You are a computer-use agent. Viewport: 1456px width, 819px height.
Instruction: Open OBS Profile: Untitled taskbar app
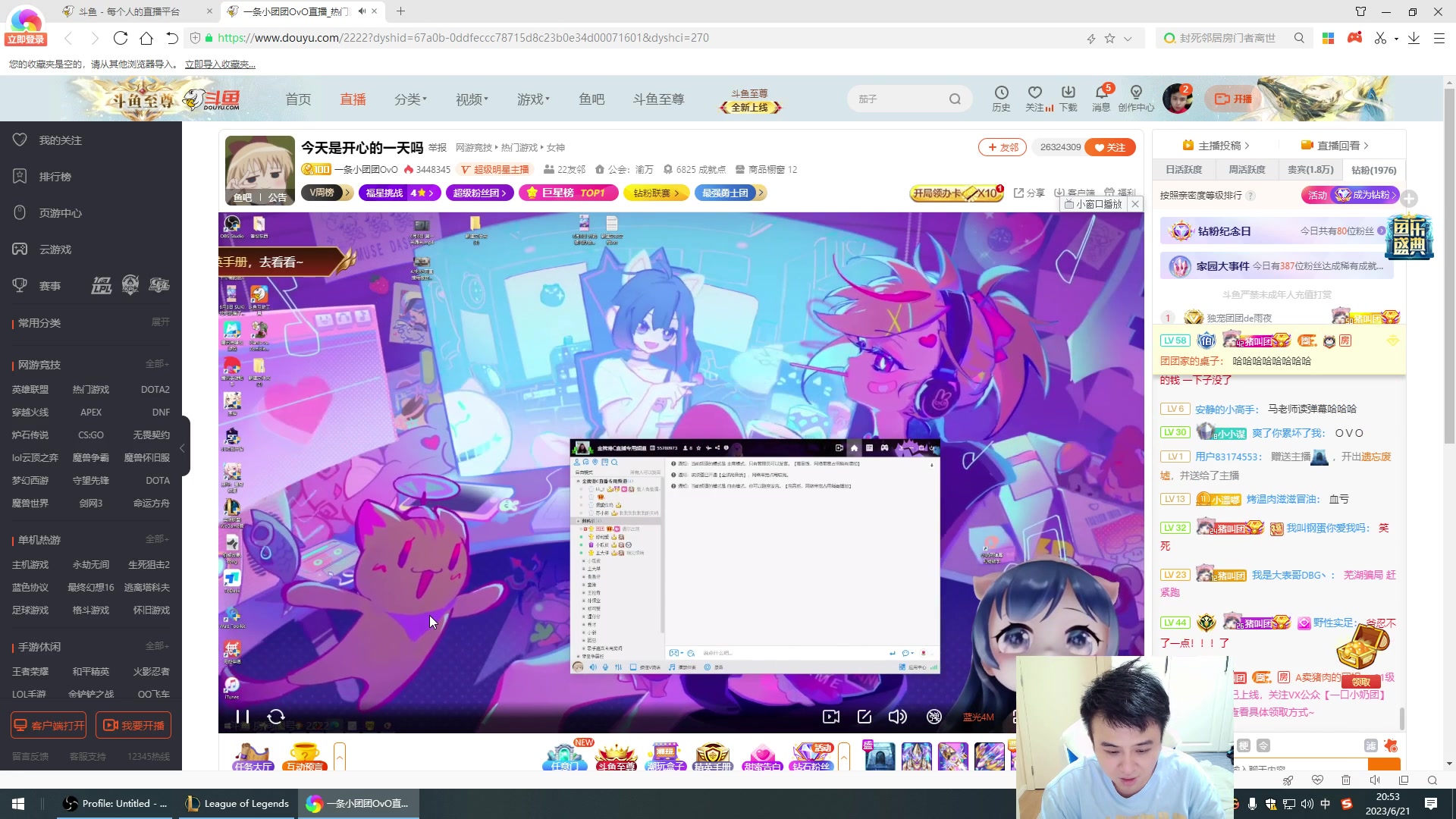116,804
